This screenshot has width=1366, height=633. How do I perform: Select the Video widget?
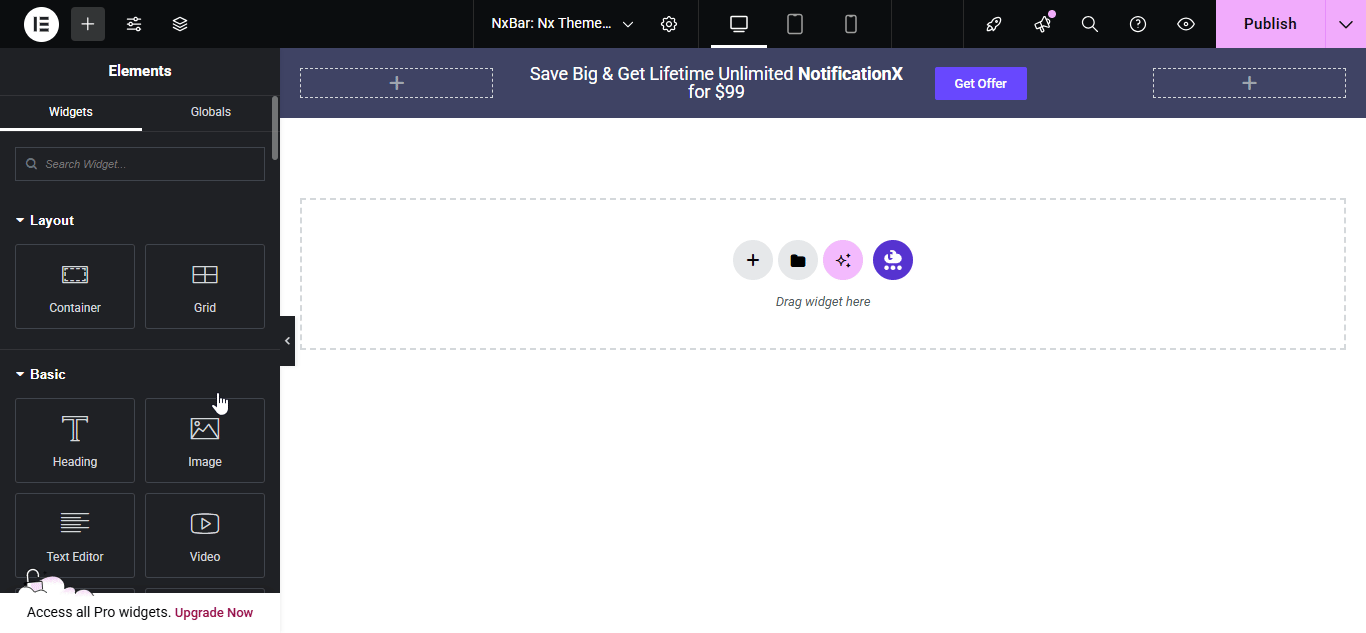point(205,535)
